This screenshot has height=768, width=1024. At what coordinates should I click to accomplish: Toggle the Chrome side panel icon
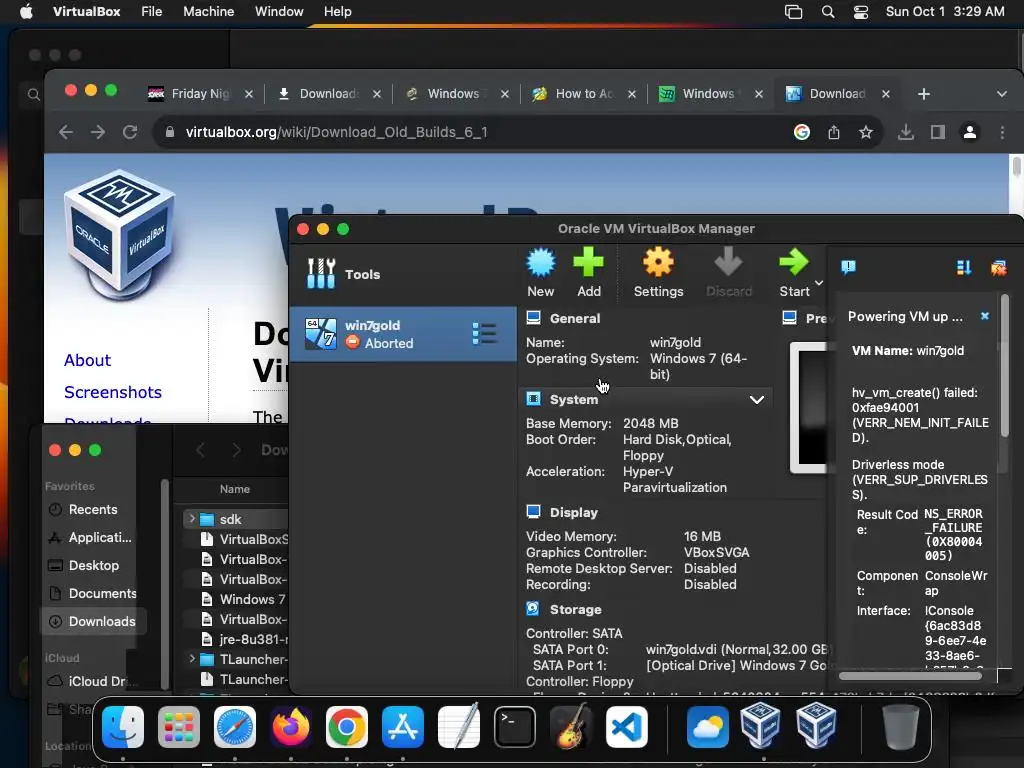(x=938, y=133)
